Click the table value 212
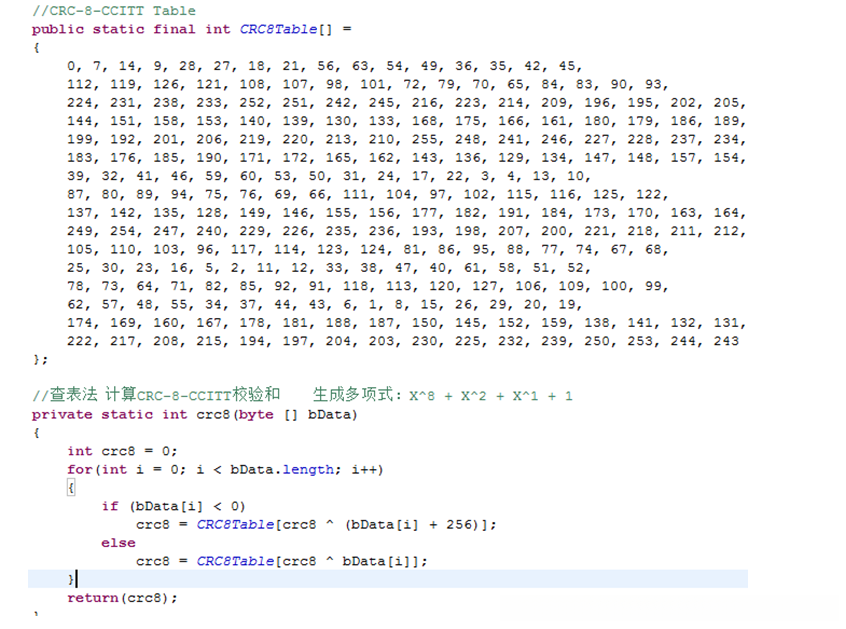 [726, 231]
